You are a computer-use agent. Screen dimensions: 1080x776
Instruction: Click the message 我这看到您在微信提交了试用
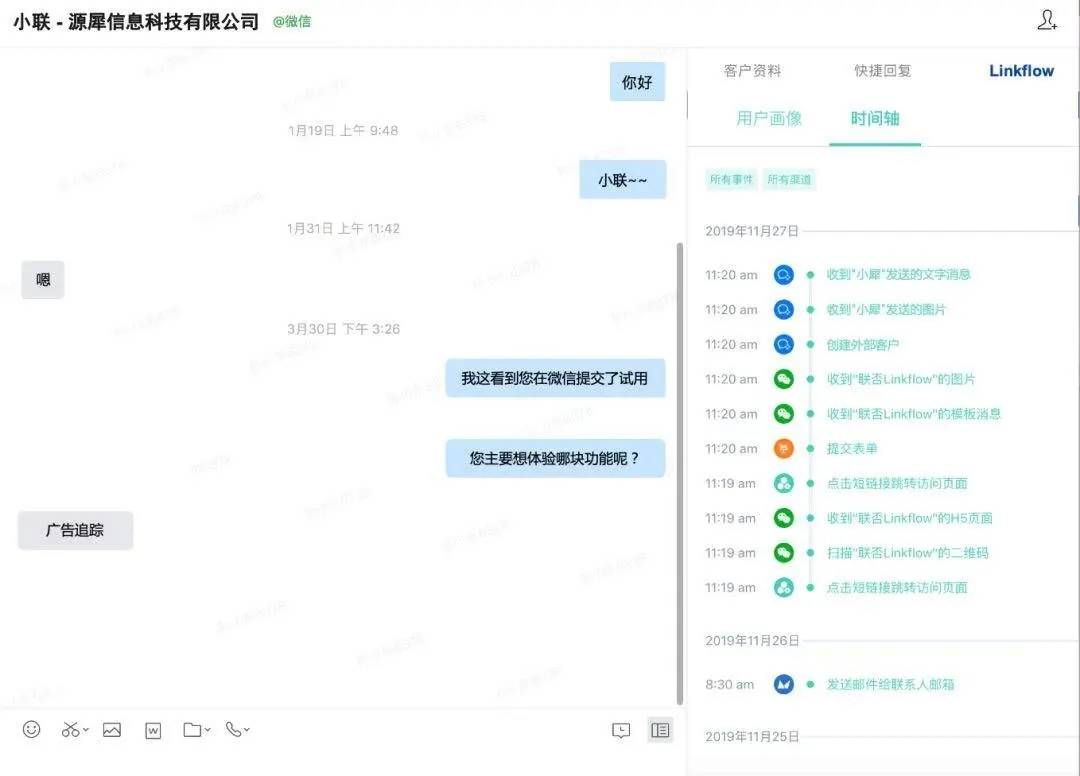[x=555, y=378]
